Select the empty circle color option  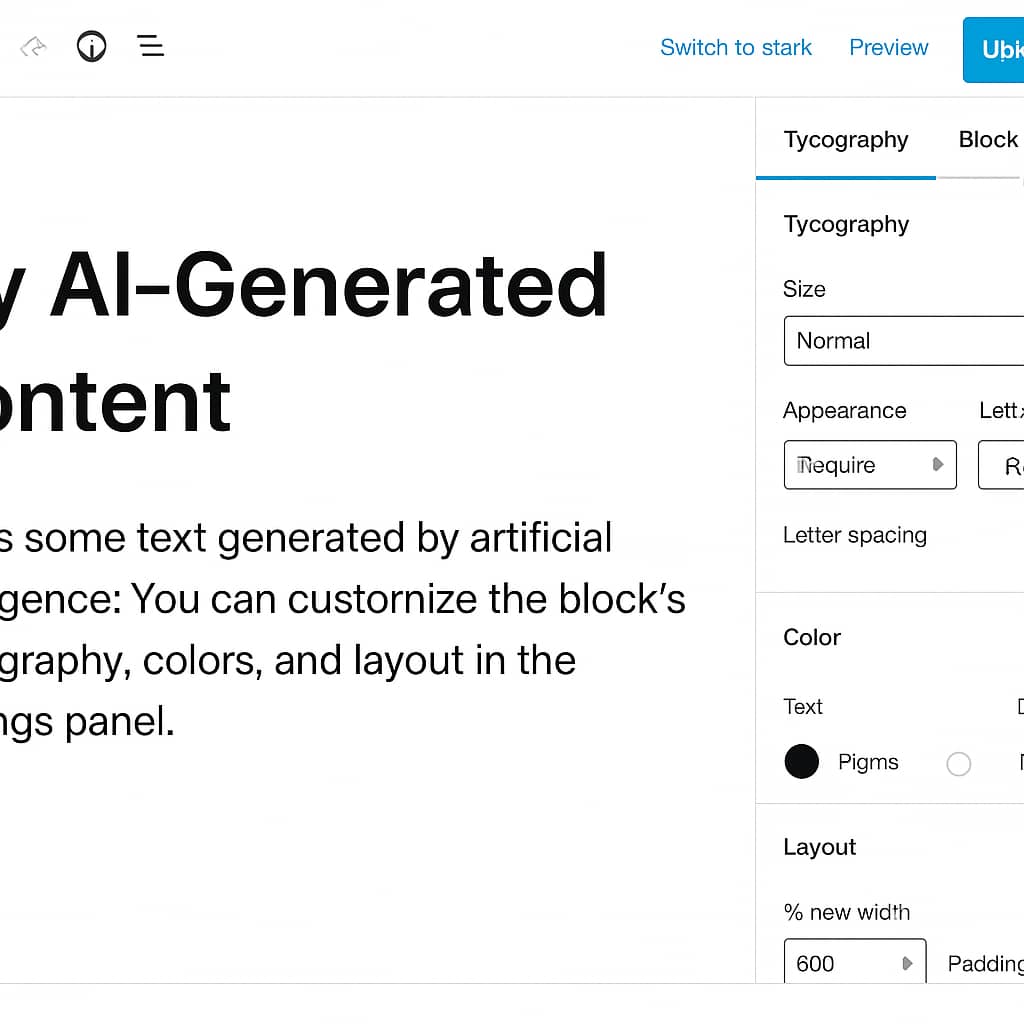point(958,764)
